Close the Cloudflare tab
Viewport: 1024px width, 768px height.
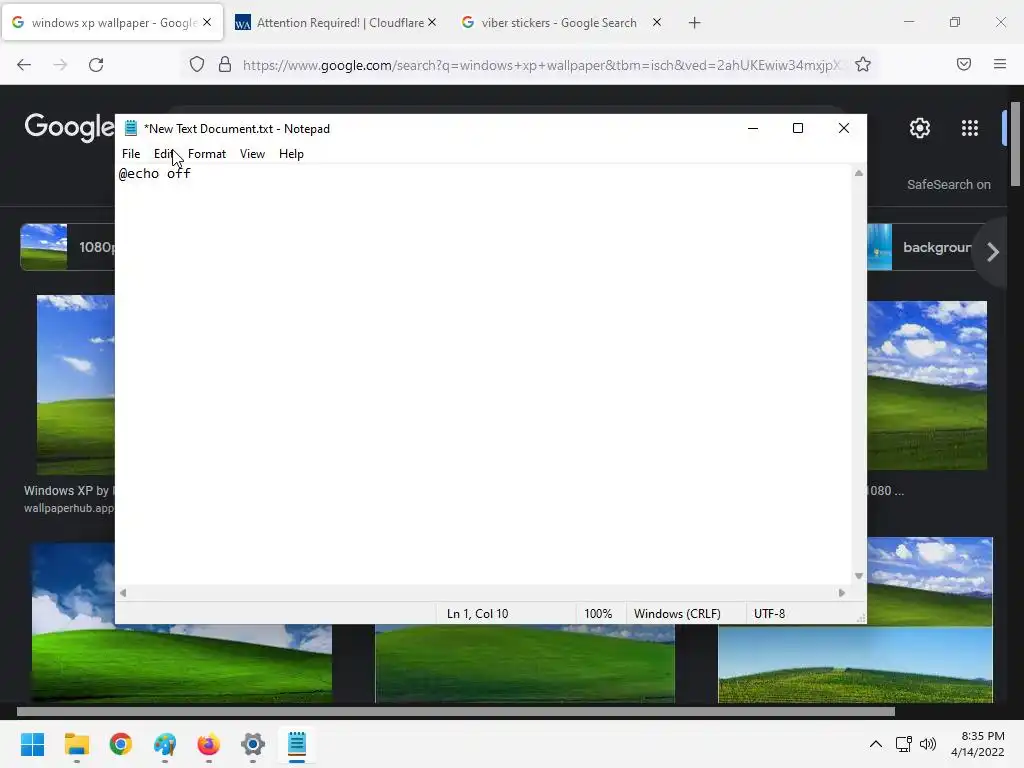click(x=432, y=22)
